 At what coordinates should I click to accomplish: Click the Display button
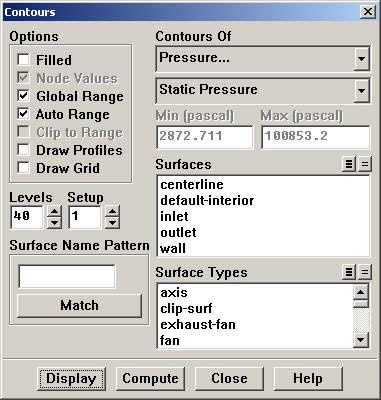71,379
